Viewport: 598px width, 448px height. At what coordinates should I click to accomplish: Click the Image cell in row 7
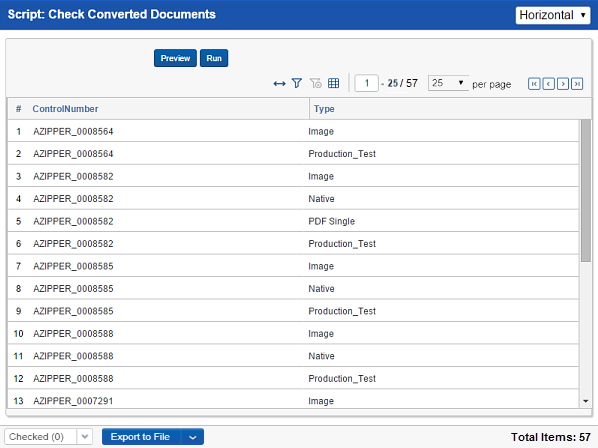[321, 266]
